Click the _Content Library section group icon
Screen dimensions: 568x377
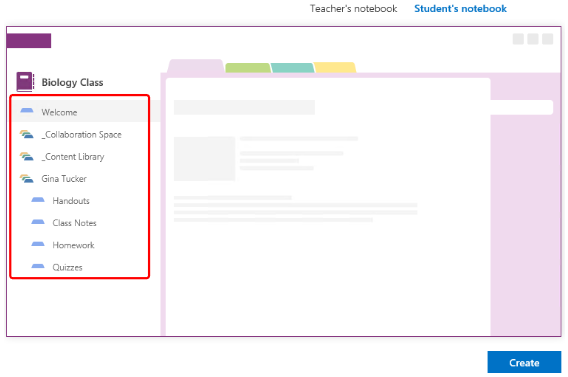[x=26, y=156]
